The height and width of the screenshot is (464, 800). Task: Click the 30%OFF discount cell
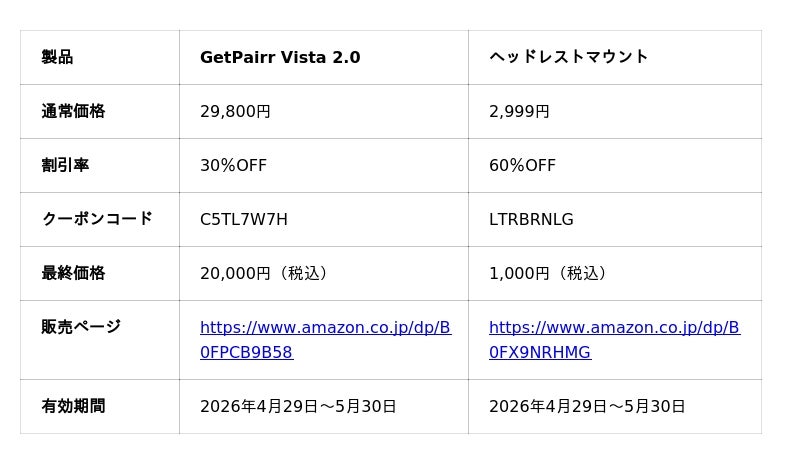(x=233, y=166)
